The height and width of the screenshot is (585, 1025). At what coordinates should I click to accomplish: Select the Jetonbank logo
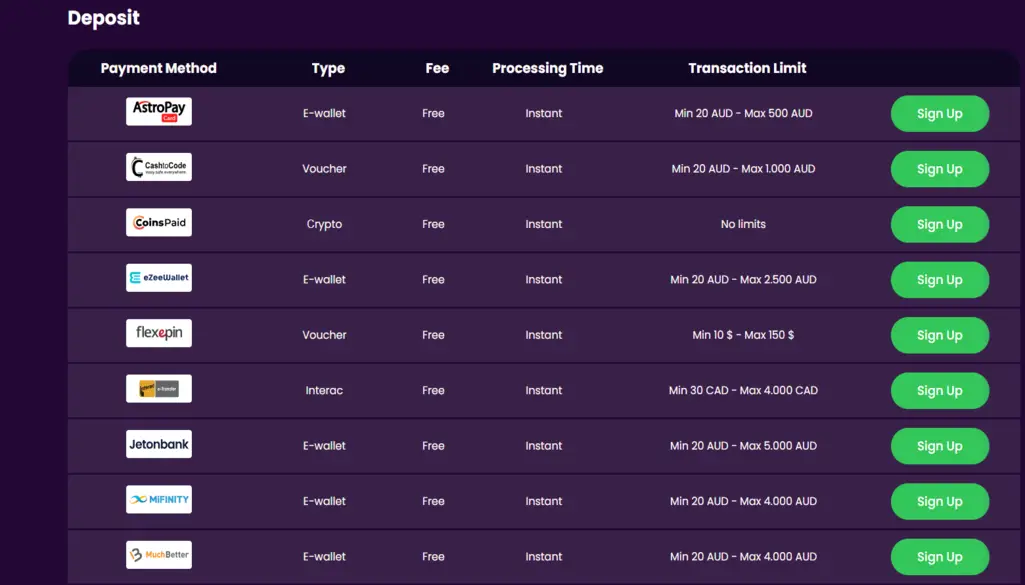pos(158,444)
